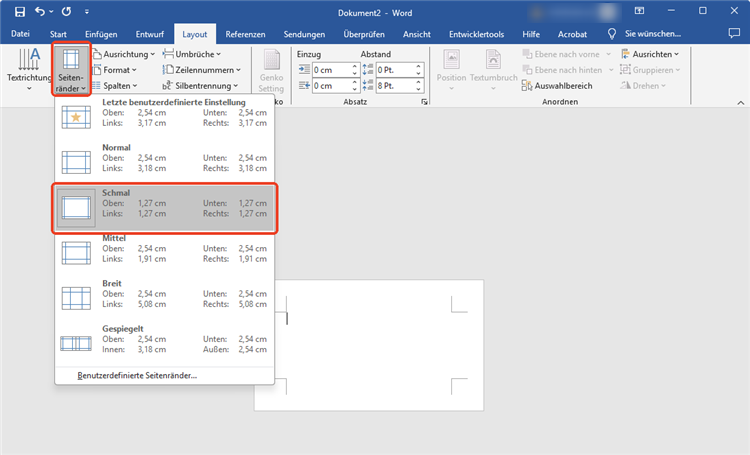Open the Umbrüche dropdown
Viewport: 750px width, 455px height.
(192, 54)
